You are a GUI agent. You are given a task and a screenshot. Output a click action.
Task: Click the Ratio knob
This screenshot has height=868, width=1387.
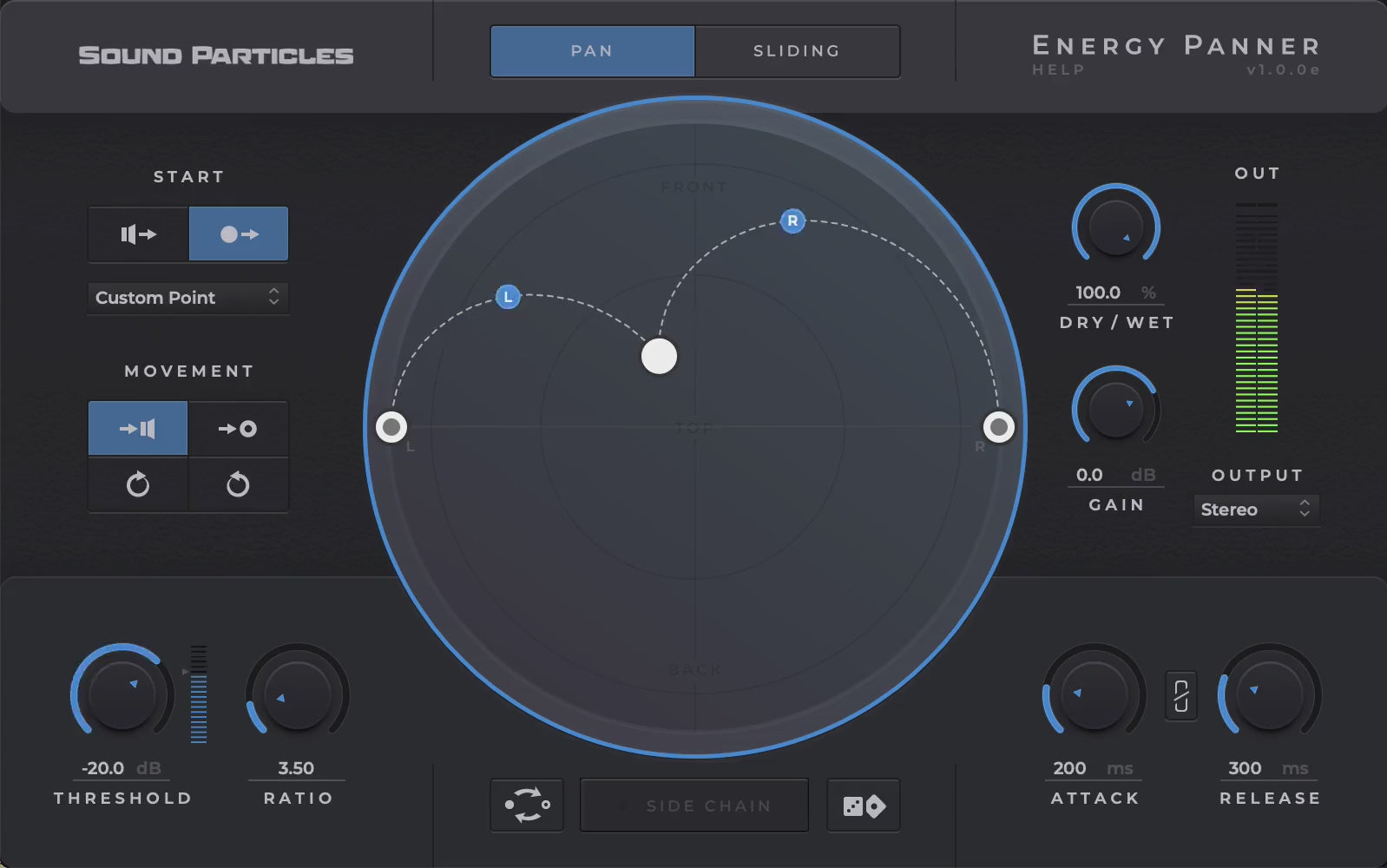(x=298, y=695)
